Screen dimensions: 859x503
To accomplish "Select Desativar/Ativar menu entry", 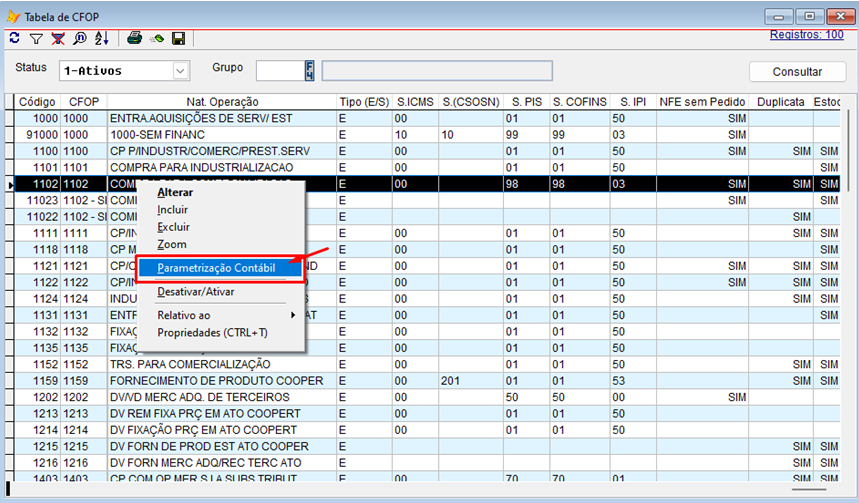I will (196, 291).
